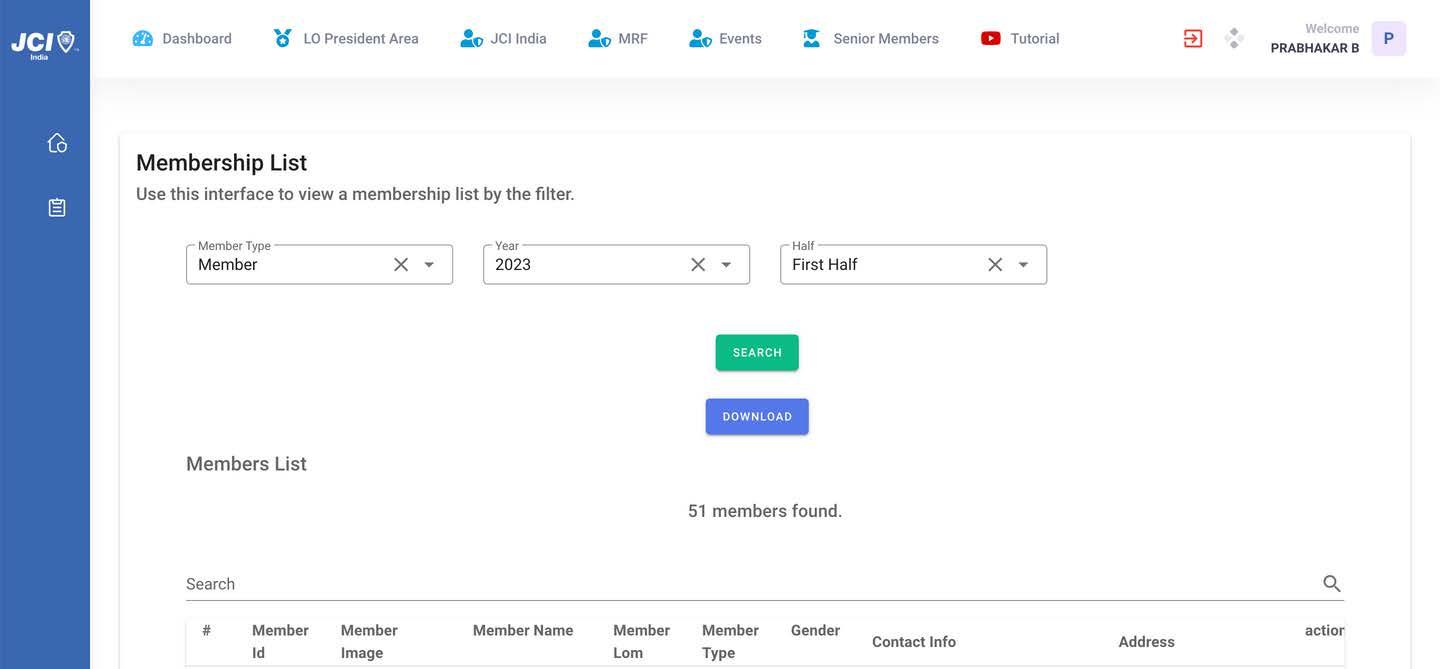Click the red logout icon
Viewport: 1440px width, 669px height.
click(1193, 38)
